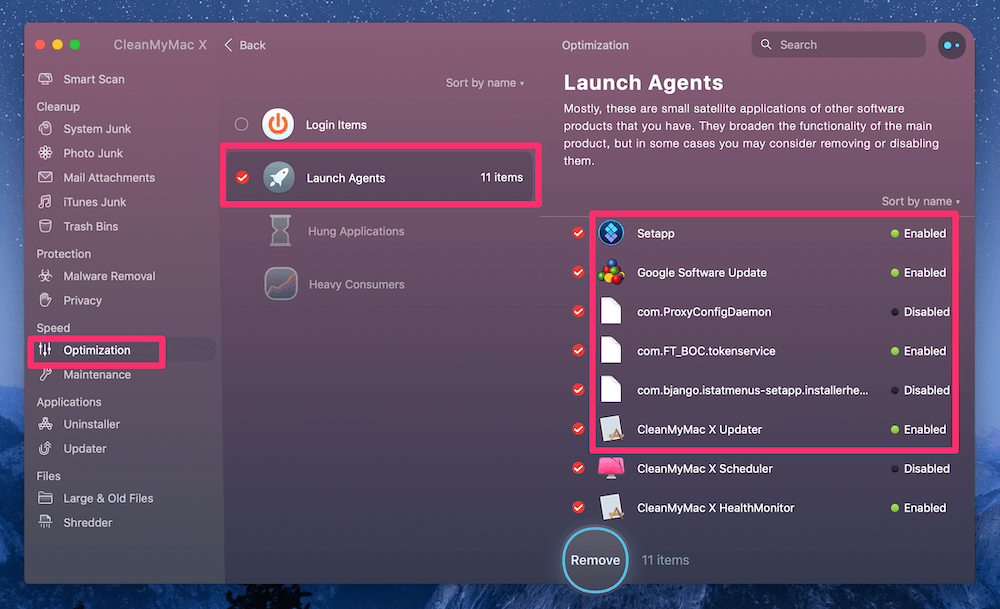Click the Photo Junk flower icon

(45, 153)
